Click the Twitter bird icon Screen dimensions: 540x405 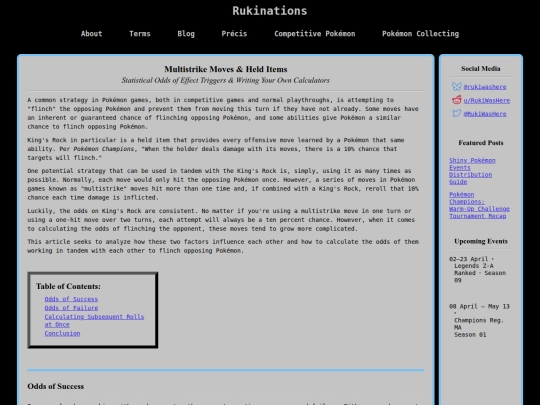pyautogui.click(x=457, y=113)
